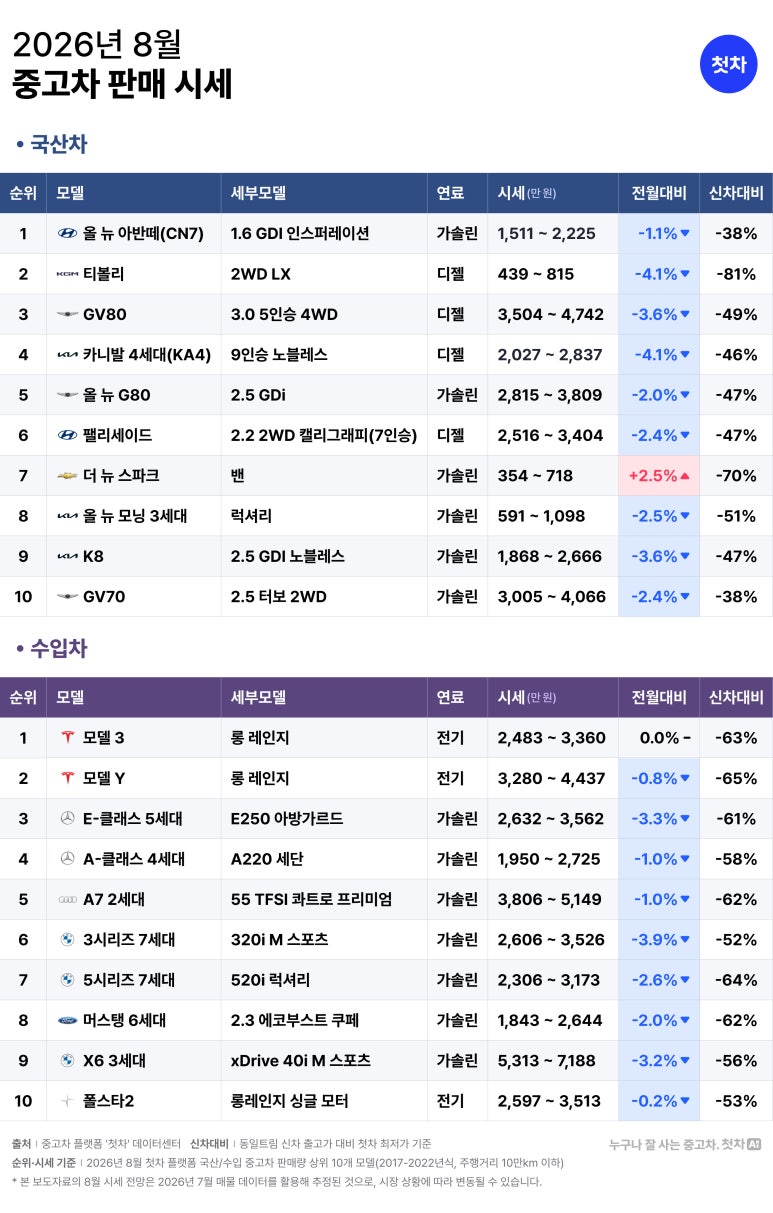The width and height of the screenshot is (773, 1213).
Task: Click the Ford logo beside 머스탱 6세대
Action: (x=67, y=1020)
